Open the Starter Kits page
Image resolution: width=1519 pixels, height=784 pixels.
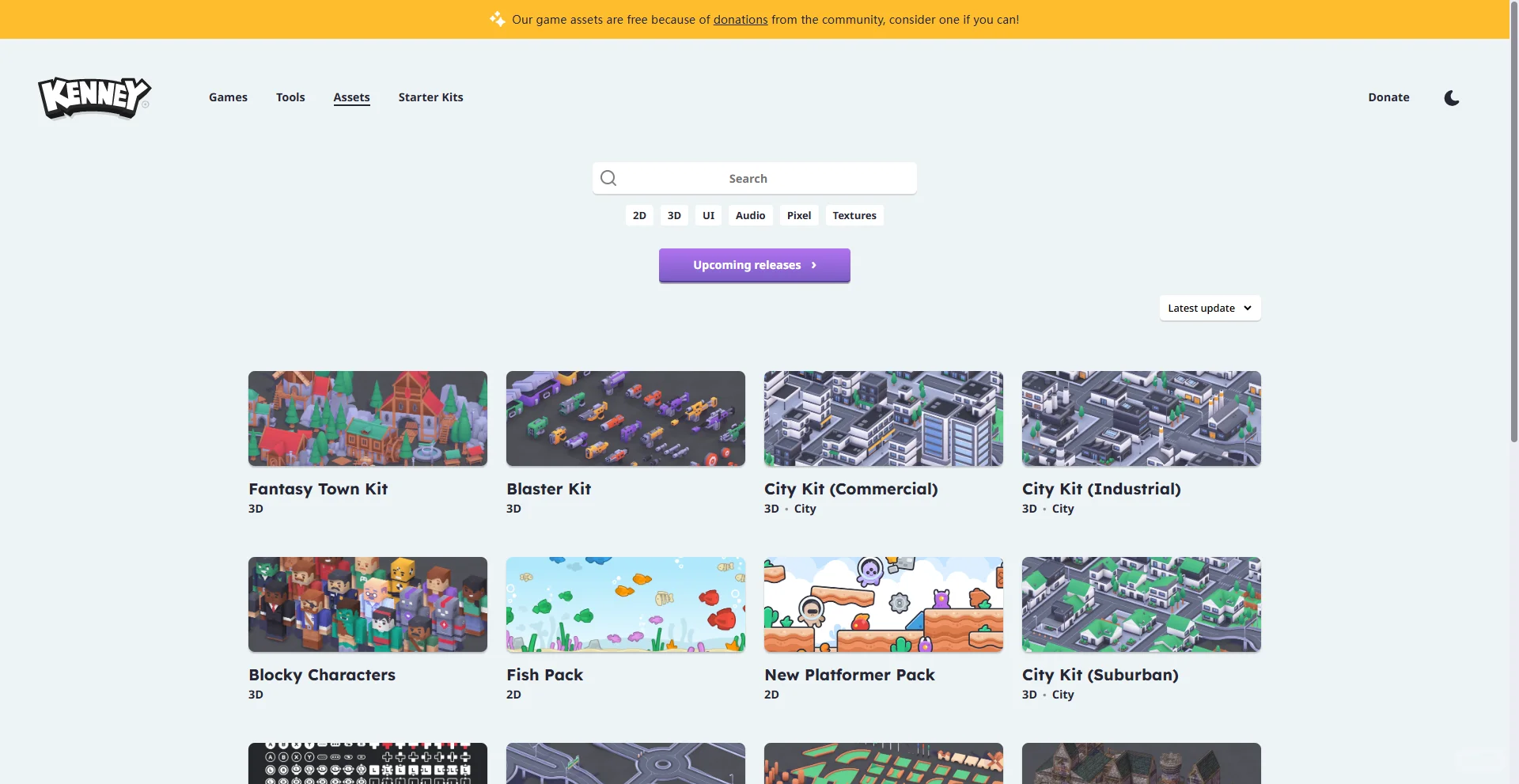click(x=430, y=97)
